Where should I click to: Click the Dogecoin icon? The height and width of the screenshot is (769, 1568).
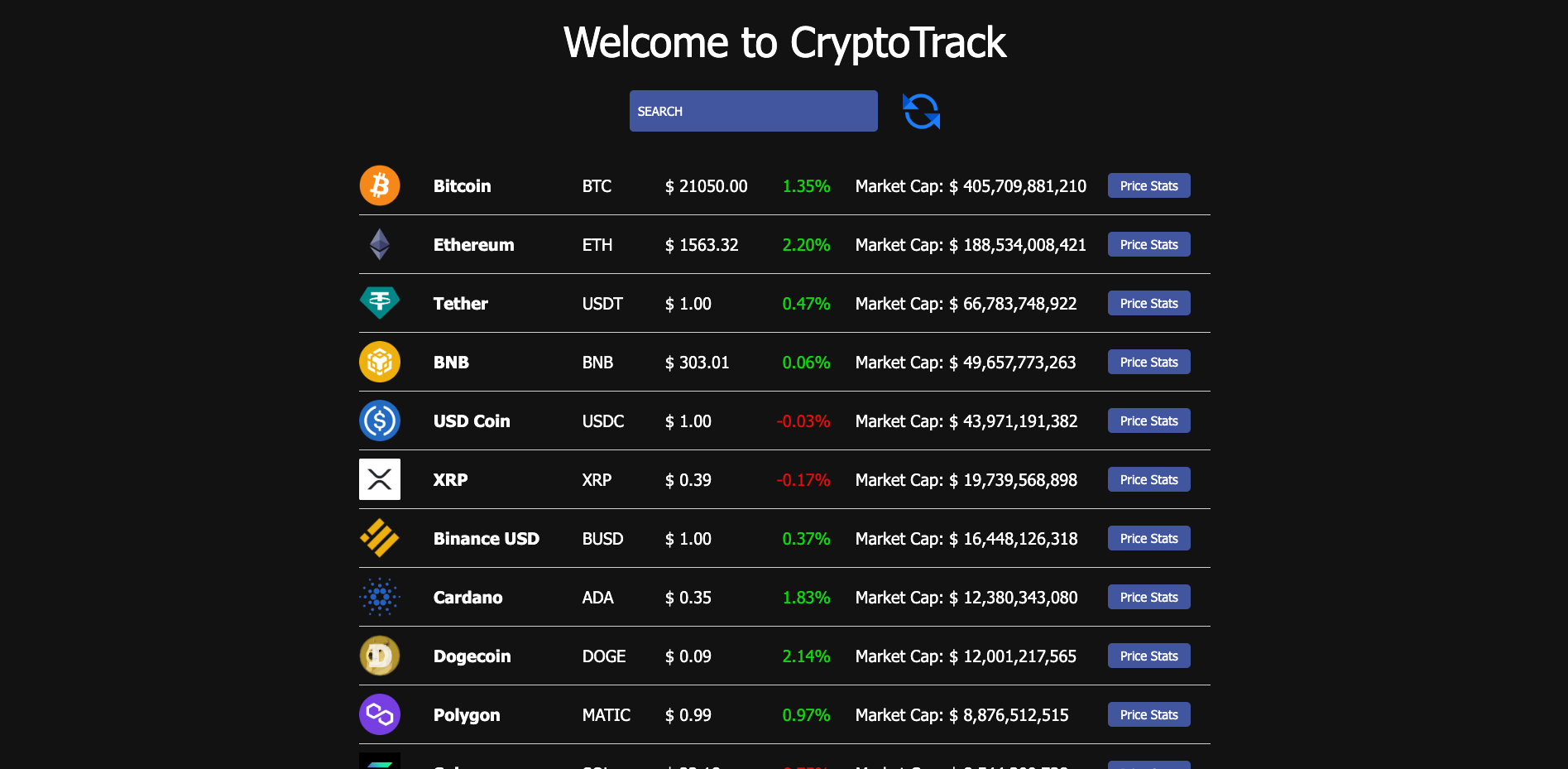pyautogui.click(x=379, y=656)
